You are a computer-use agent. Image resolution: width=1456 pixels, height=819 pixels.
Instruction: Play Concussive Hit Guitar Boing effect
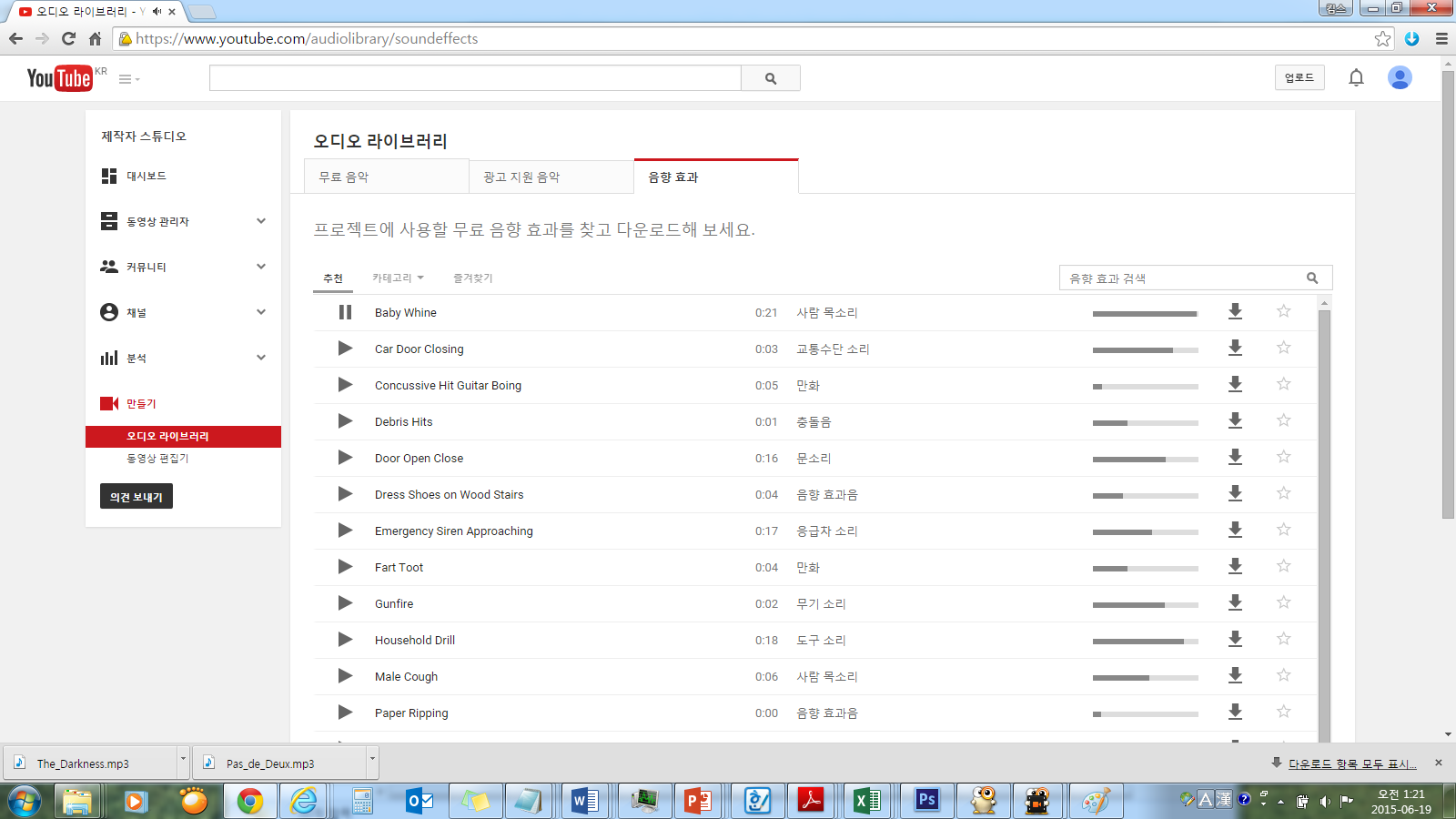pos(345,385)
